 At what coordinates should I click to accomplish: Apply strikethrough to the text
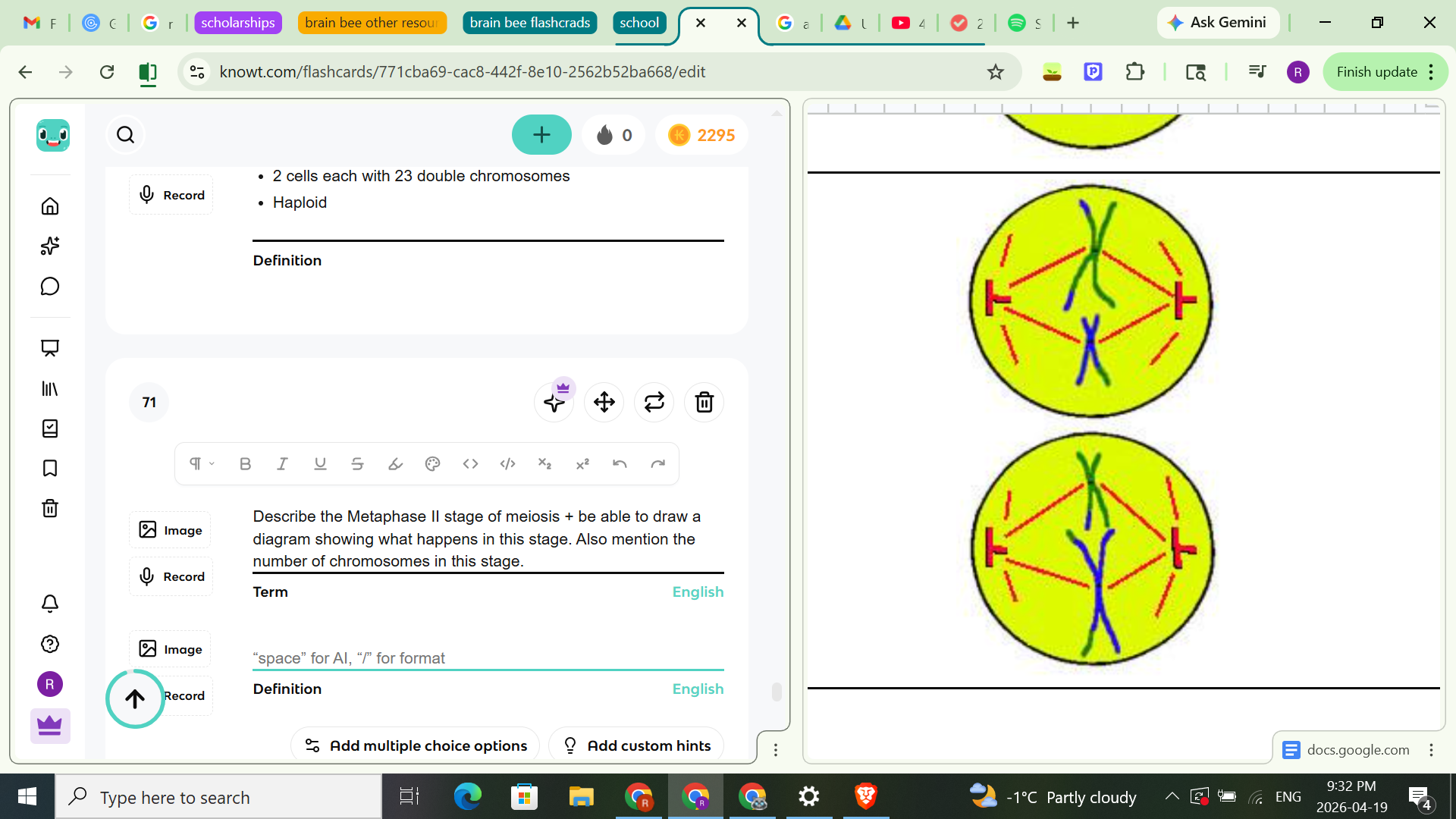coord(357,463)
